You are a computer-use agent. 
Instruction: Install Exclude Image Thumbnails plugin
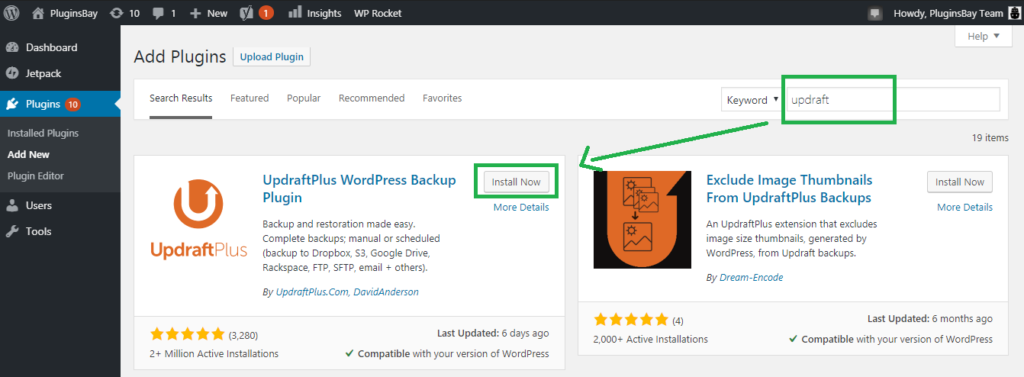click(960, 182)
